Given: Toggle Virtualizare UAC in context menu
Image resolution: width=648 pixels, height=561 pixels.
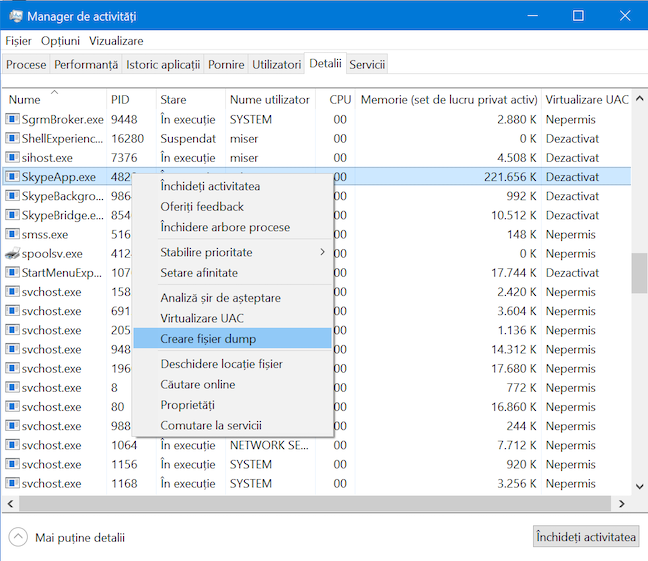Looking at the screenshot, I should point(233,318).
